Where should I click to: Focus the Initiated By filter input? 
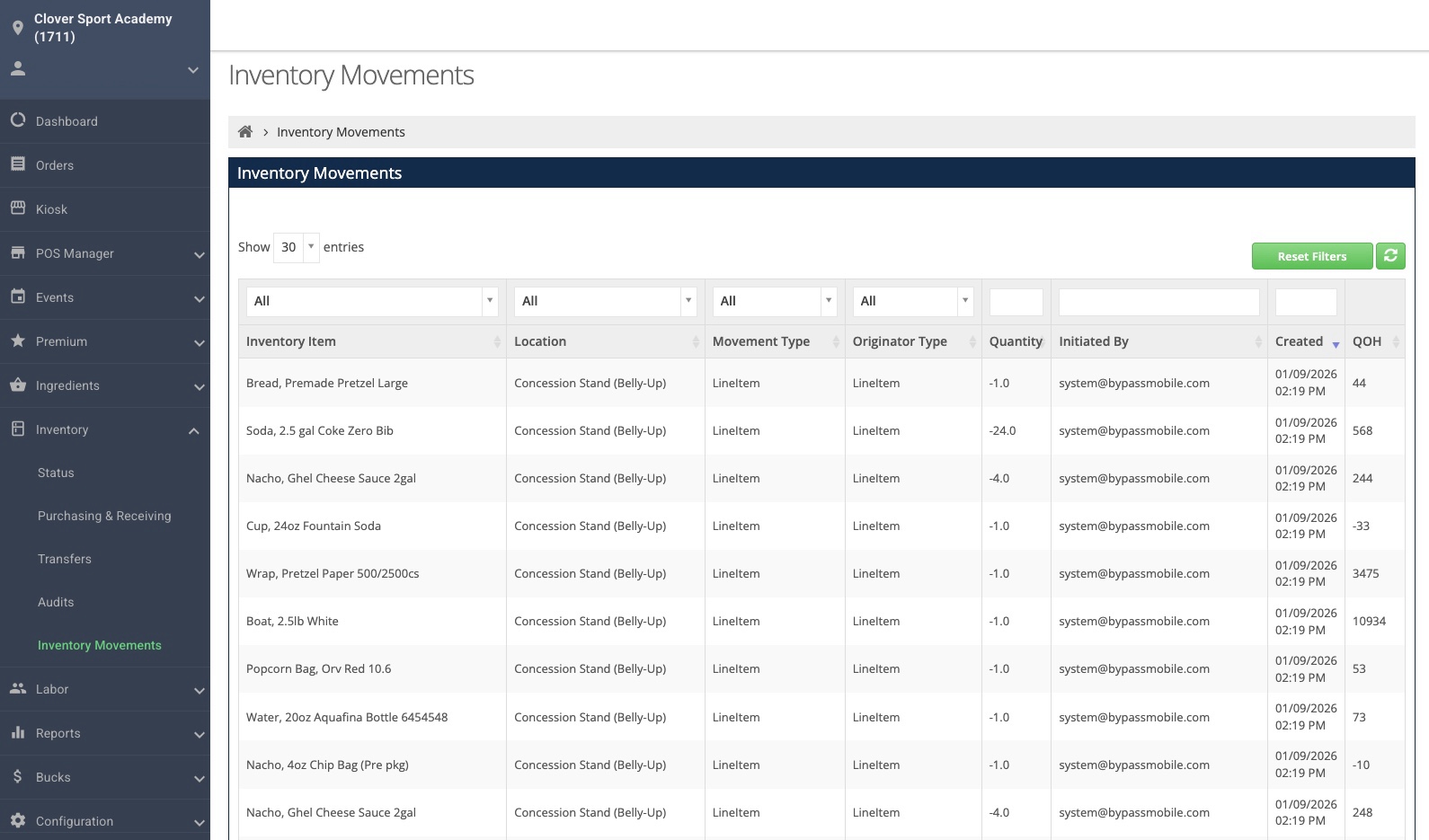point(1159,302)
